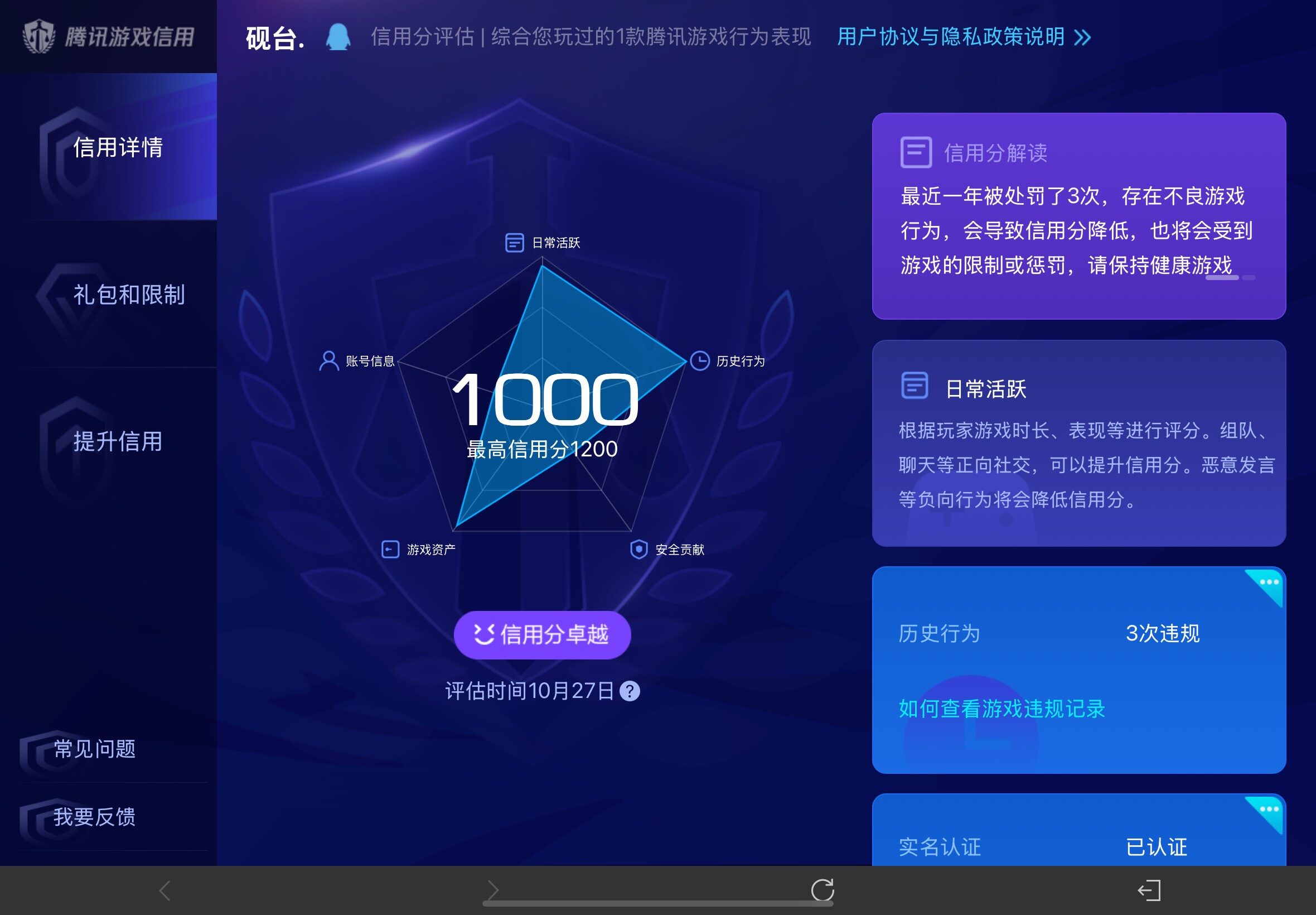The height and width of the screenshot is (915, 1316).
Task: Click the 信用分解读 card icon
Action: (x=916, y=152)
